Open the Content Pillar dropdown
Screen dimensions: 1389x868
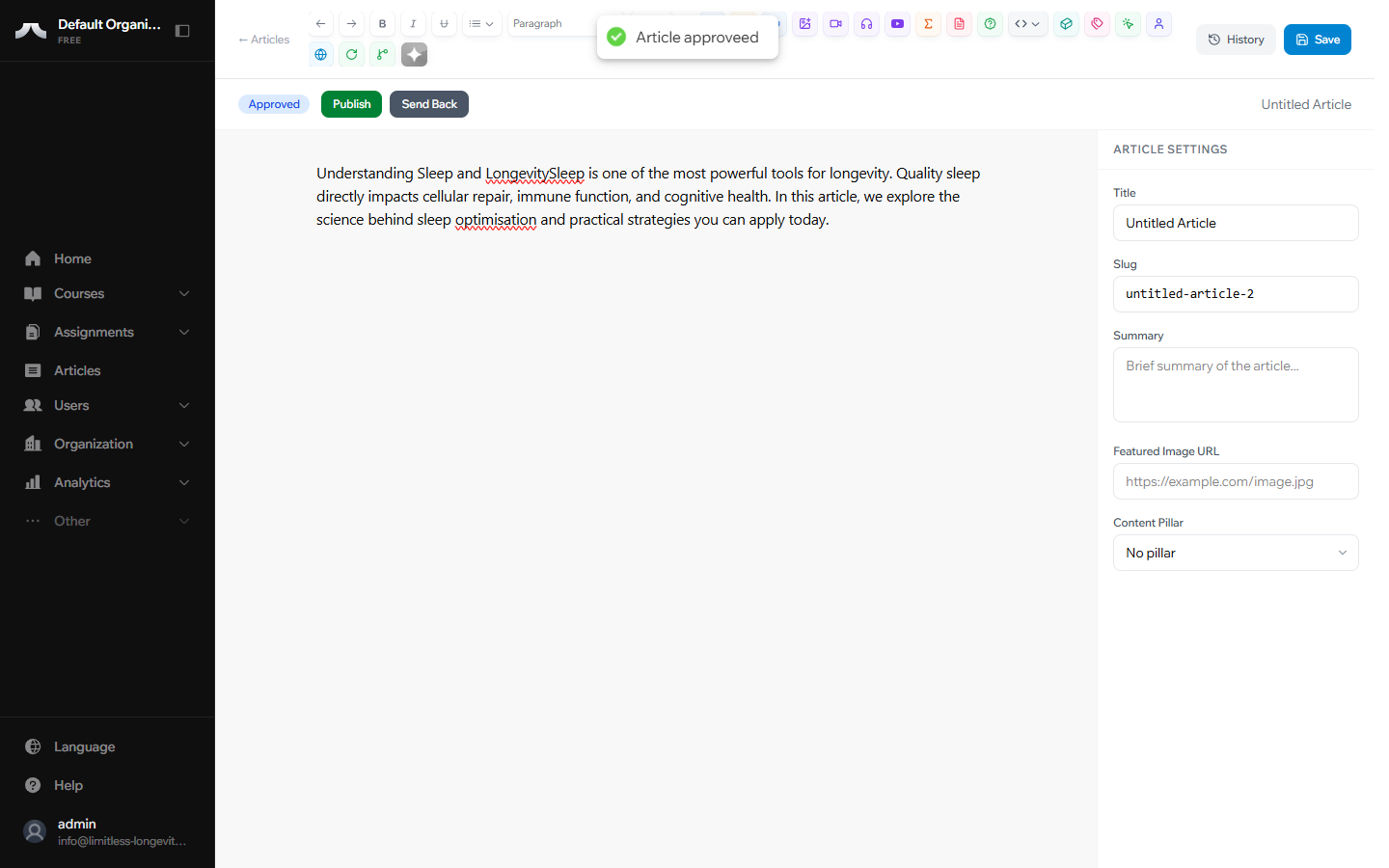(x=1235, y=553)
